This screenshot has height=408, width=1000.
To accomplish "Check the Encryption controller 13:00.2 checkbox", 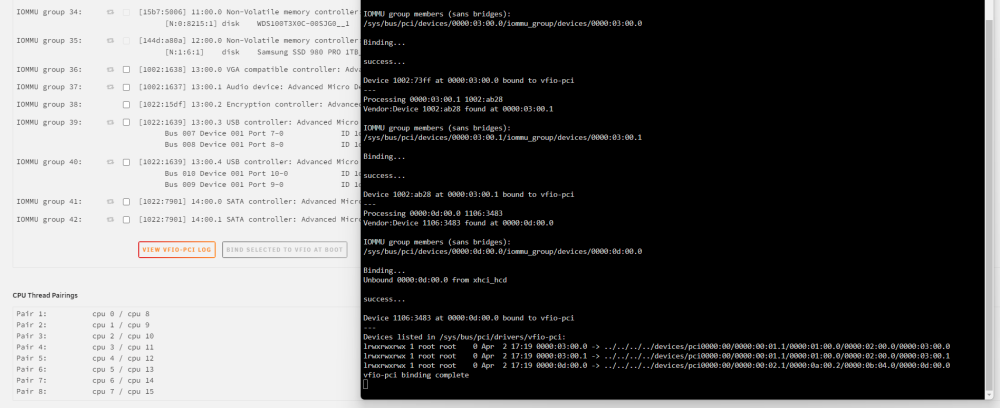I will click(126, 105).
